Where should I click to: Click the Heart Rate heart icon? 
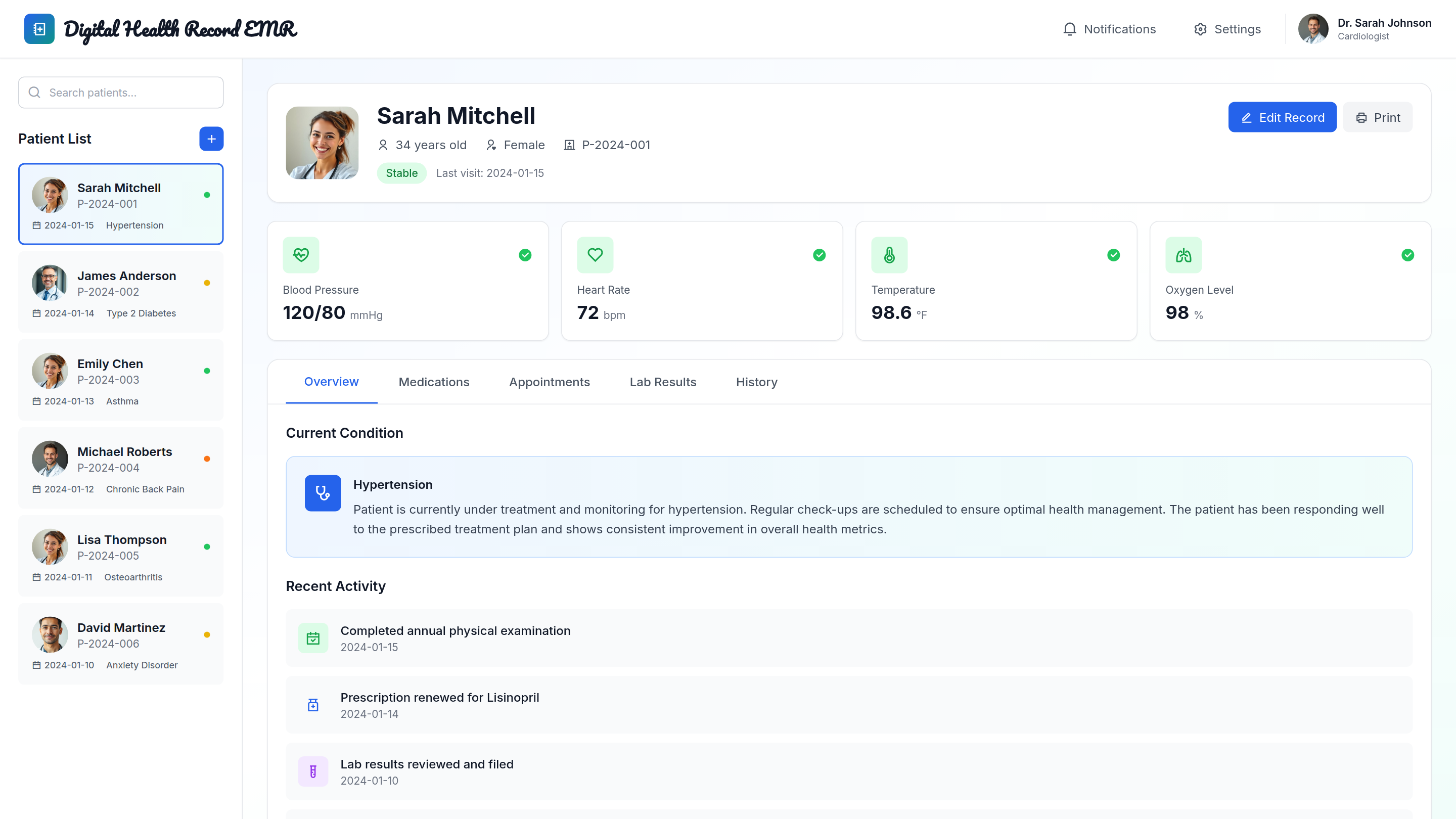pos(595,255)
